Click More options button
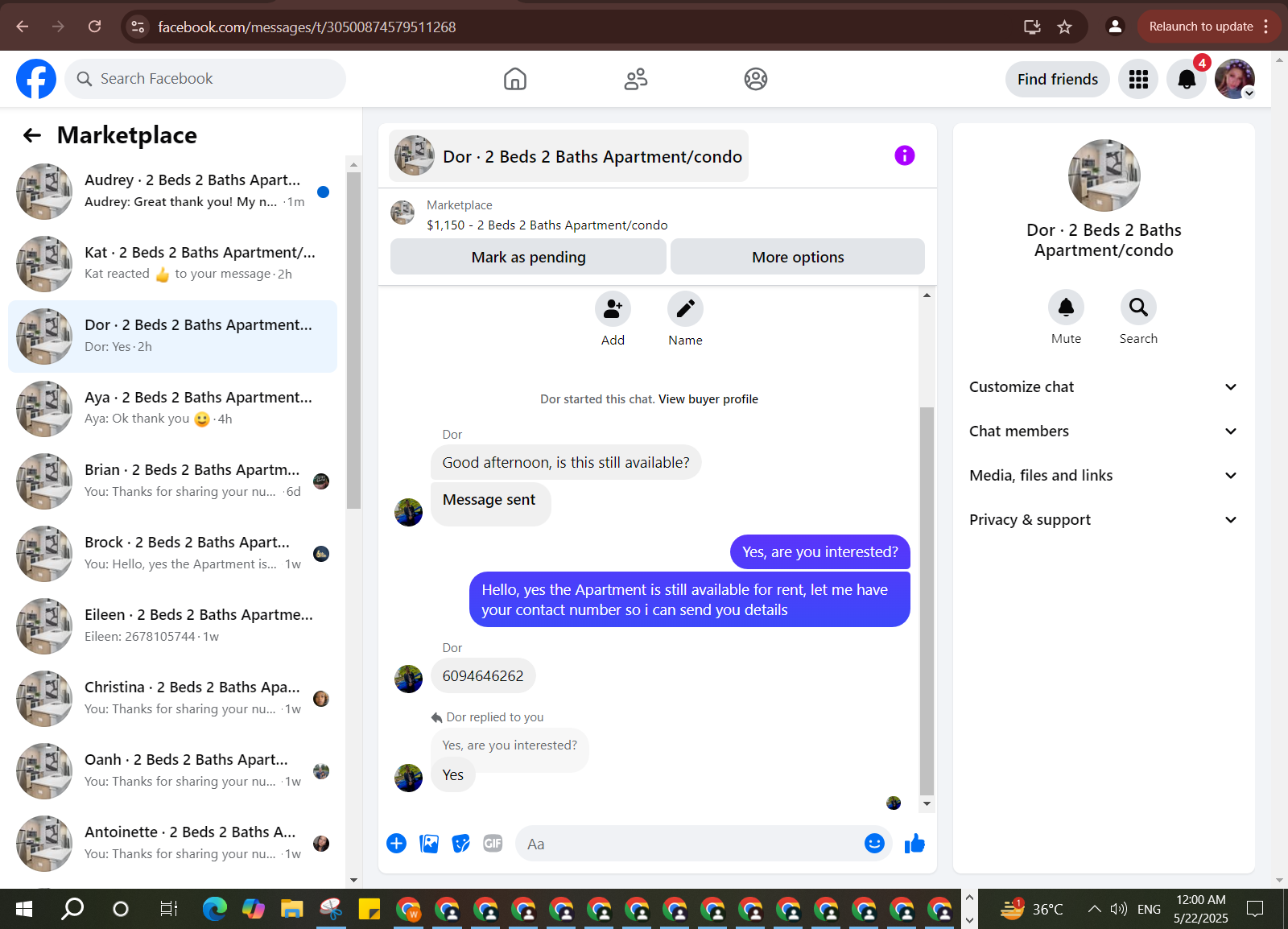 click(x=798, y=257)
